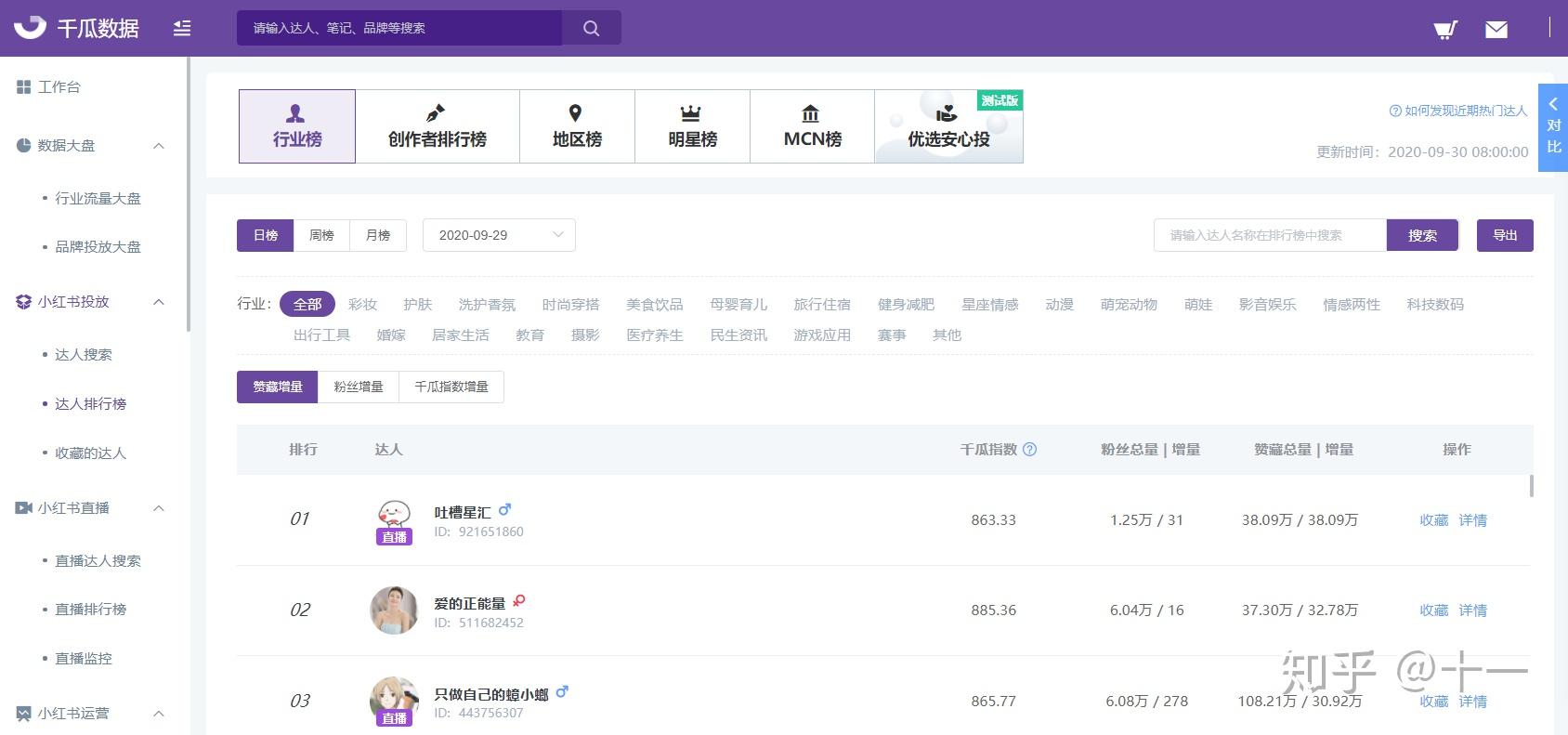Click the female gender icon beside 爱的正能量
1568x735 pixels.
click(x=519, y=600)
